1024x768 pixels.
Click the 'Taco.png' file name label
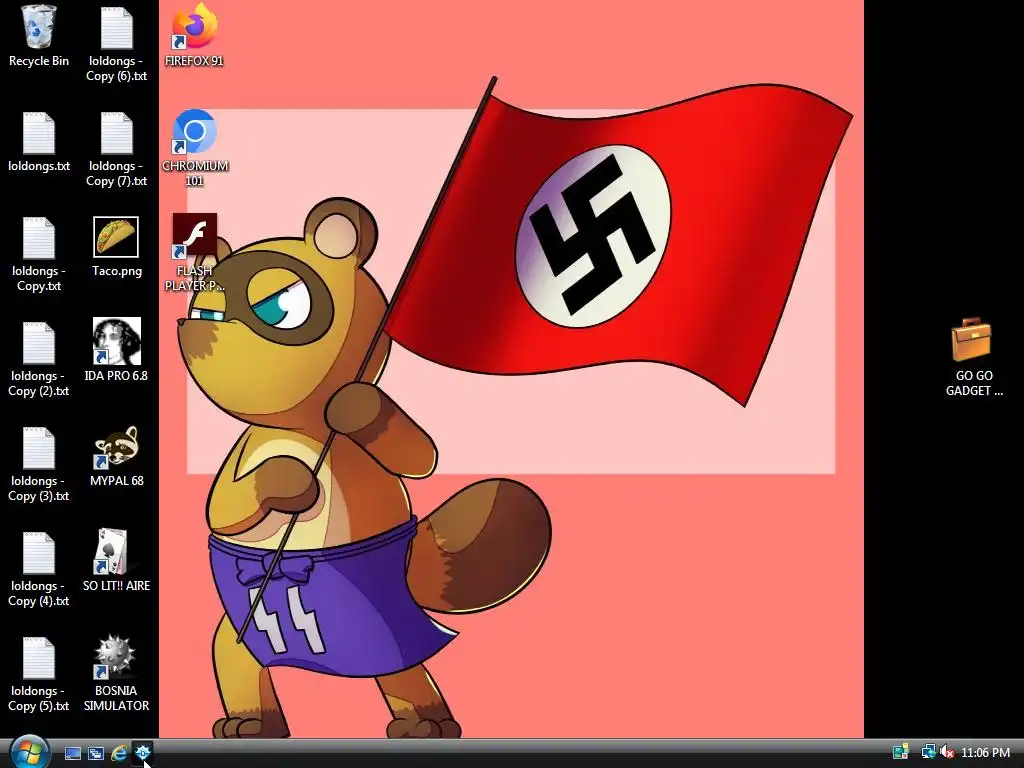tap(116, 270)
